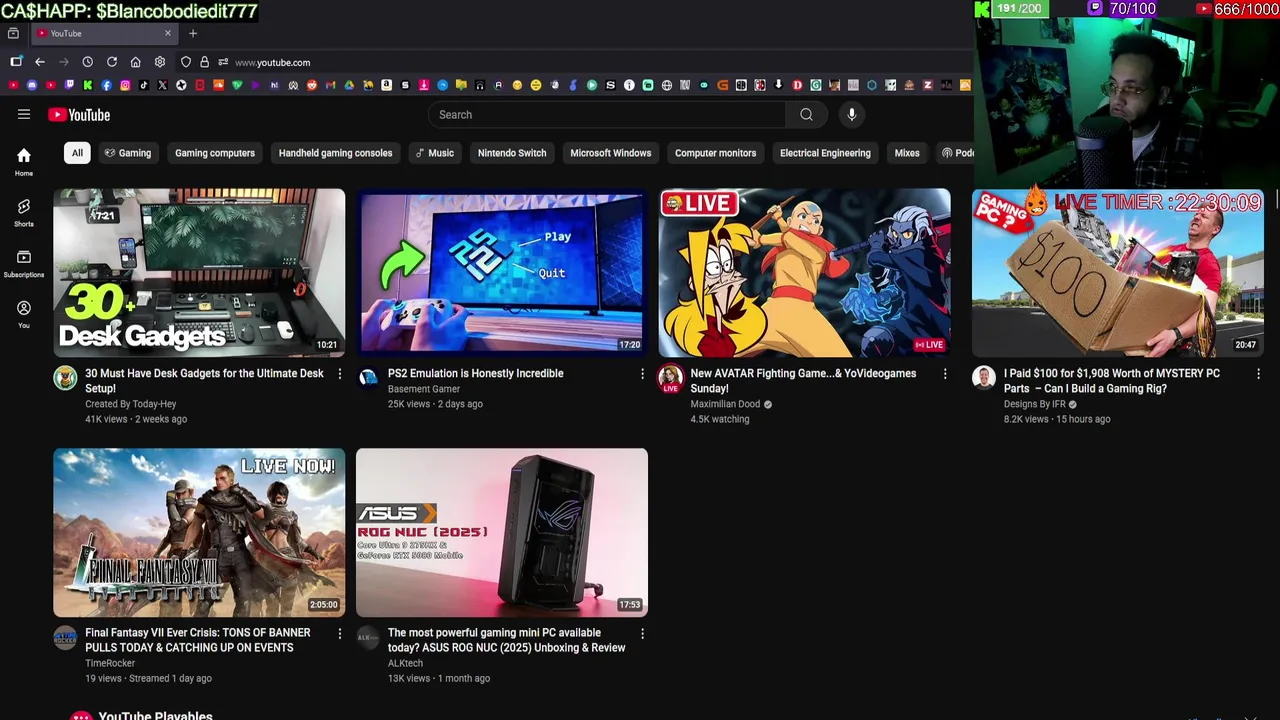Open the Maximilian Dood channel link
Viewport: 1280px width, 720px height.
[725, 404]
